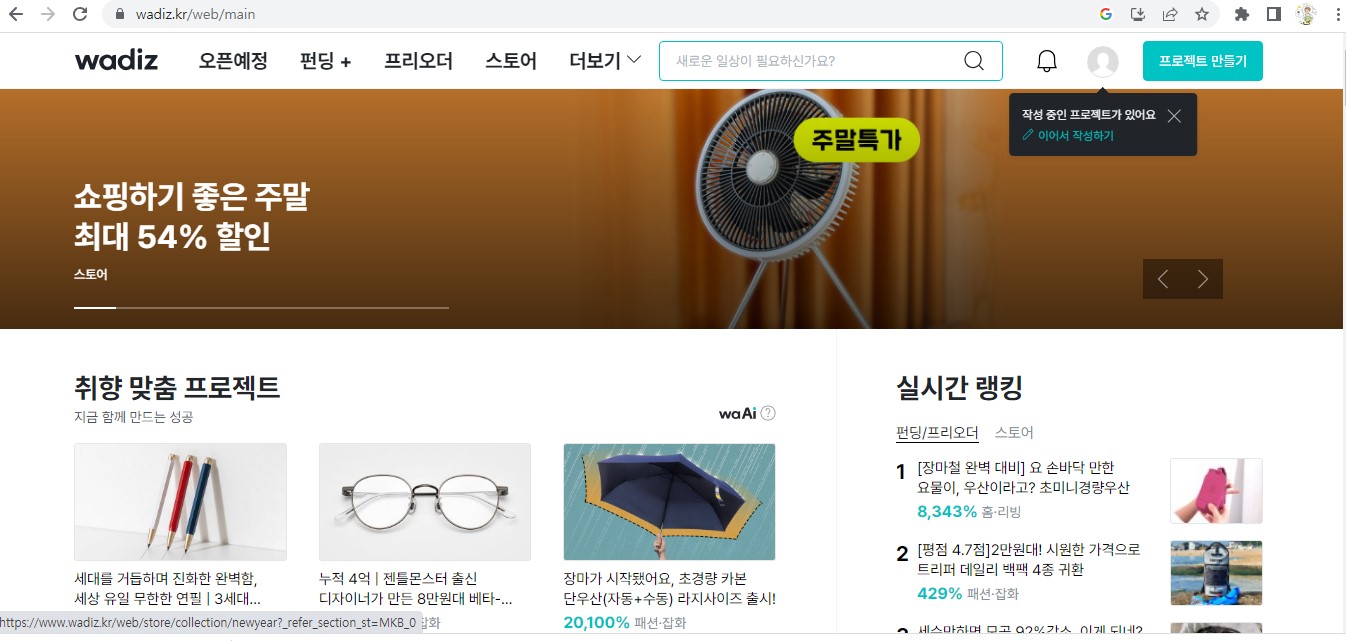Screen dimensions: 1346x641
Task: Click the search magnifier icon
Action: (974, 61)
